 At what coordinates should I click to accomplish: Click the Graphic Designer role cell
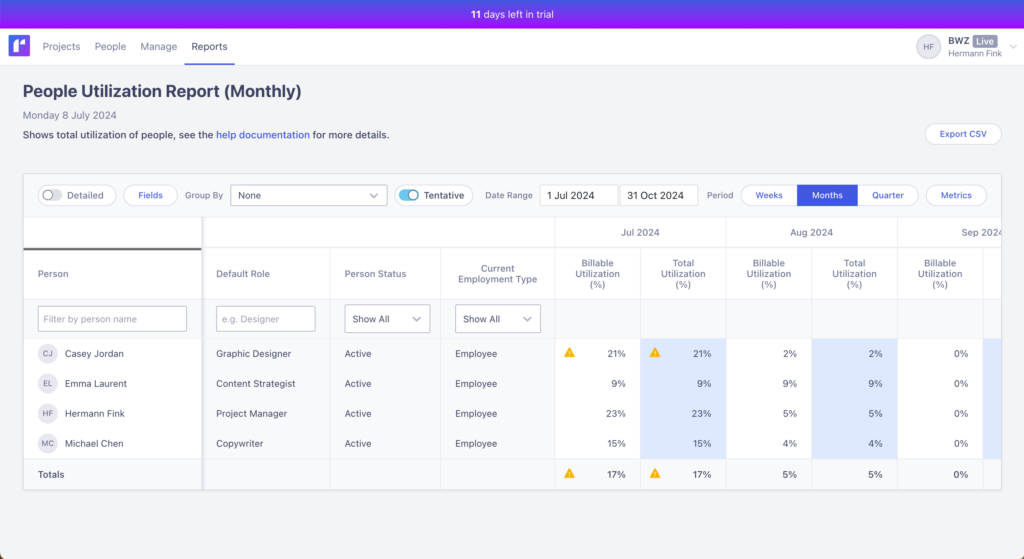click(x=253, y=353)
